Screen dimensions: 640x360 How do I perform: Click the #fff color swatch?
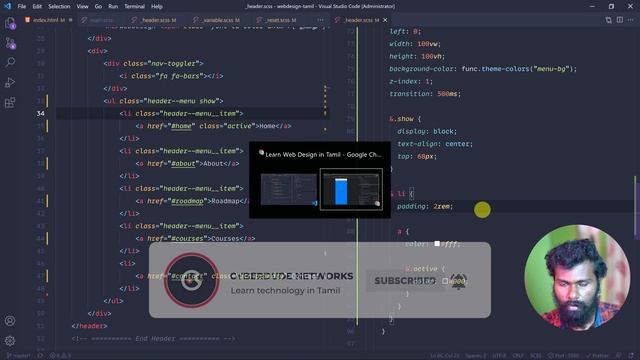tap(437, 244)
